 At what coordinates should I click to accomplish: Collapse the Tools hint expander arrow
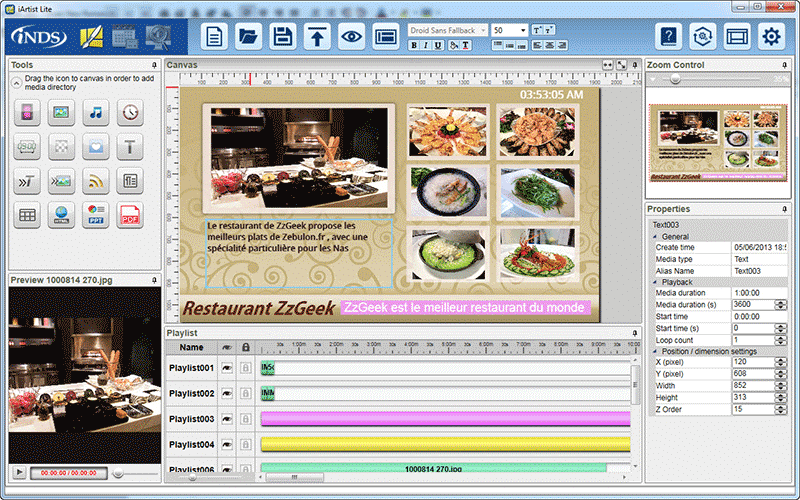16,83
